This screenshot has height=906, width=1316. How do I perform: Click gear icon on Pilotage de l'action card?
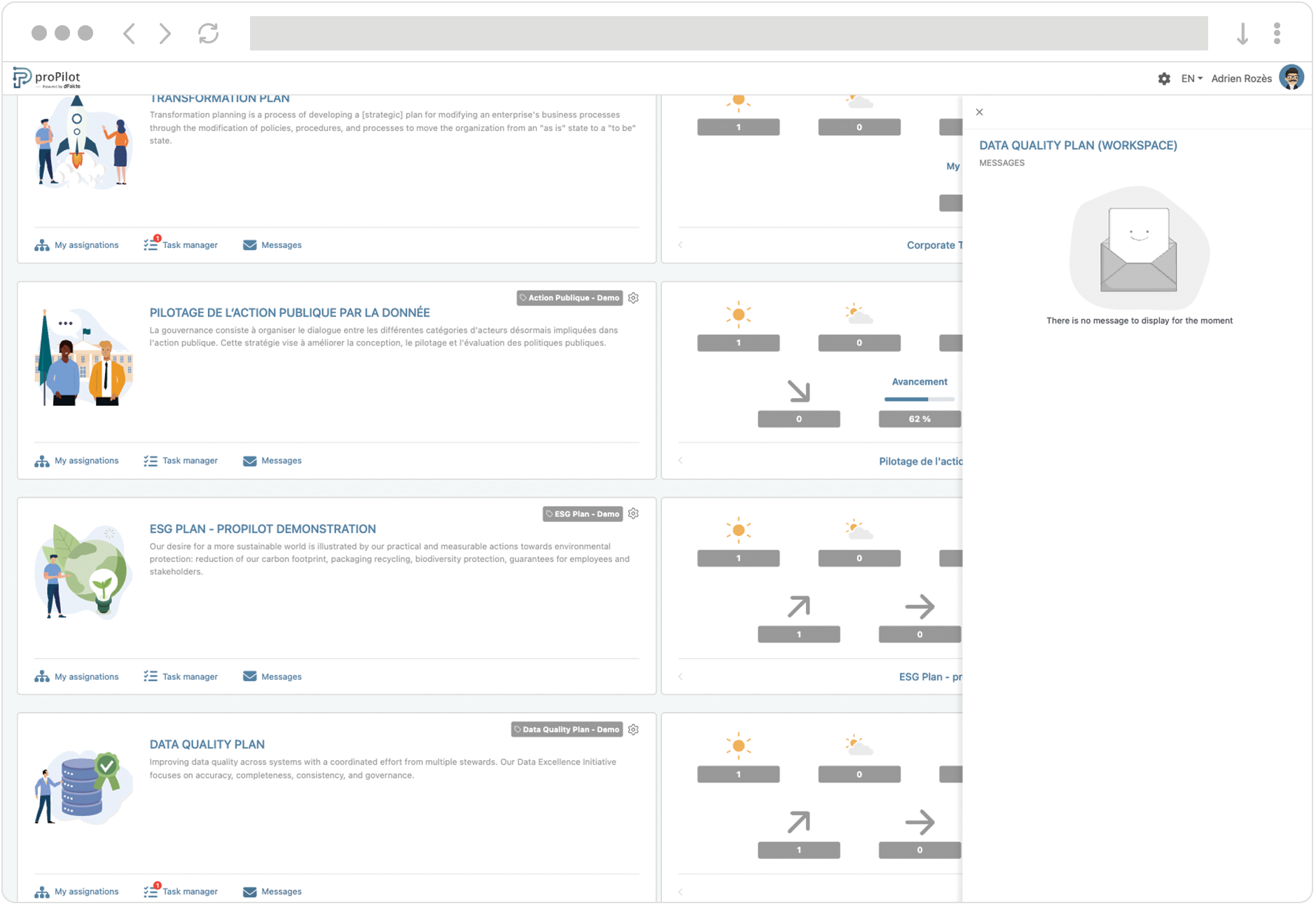(633, 298)
